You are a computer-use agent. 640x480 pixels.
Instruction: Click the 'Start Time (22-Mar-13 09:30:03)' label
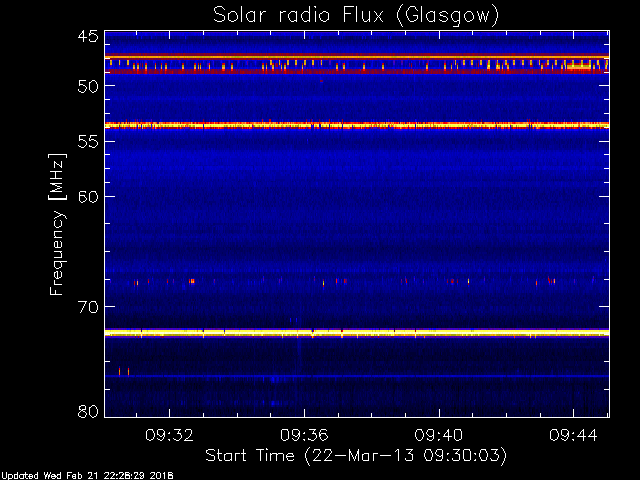tap(356, 456)
